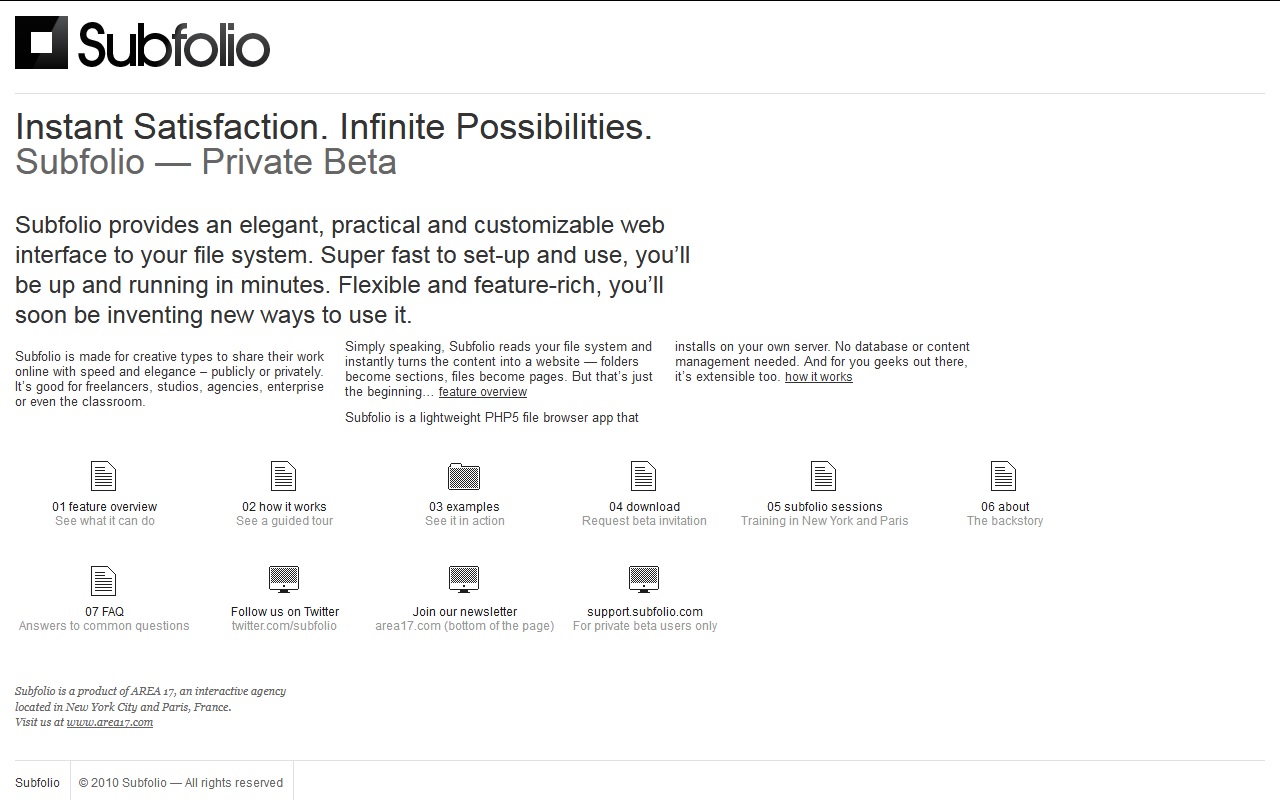Click the 'support.subfolio.com' label
This screenshot has height=800, width=1280.
[645, 612]
